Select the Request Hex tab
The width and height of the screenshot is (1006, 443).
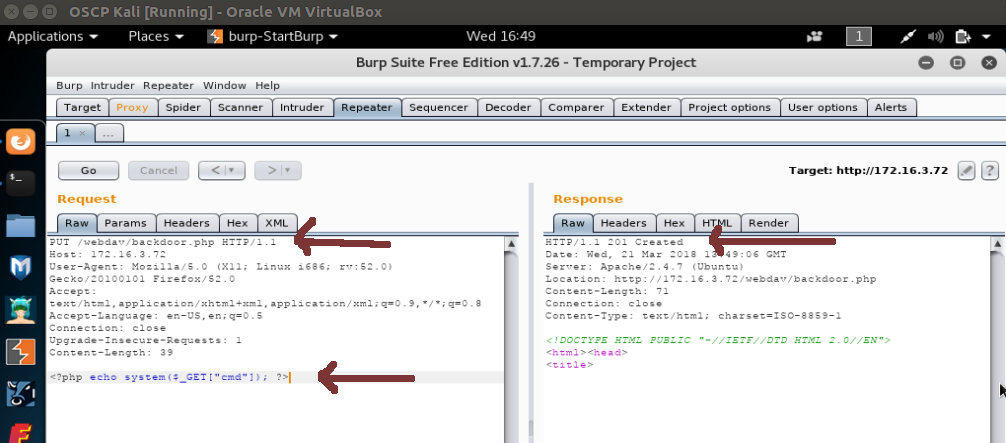[x=237, y=223]
